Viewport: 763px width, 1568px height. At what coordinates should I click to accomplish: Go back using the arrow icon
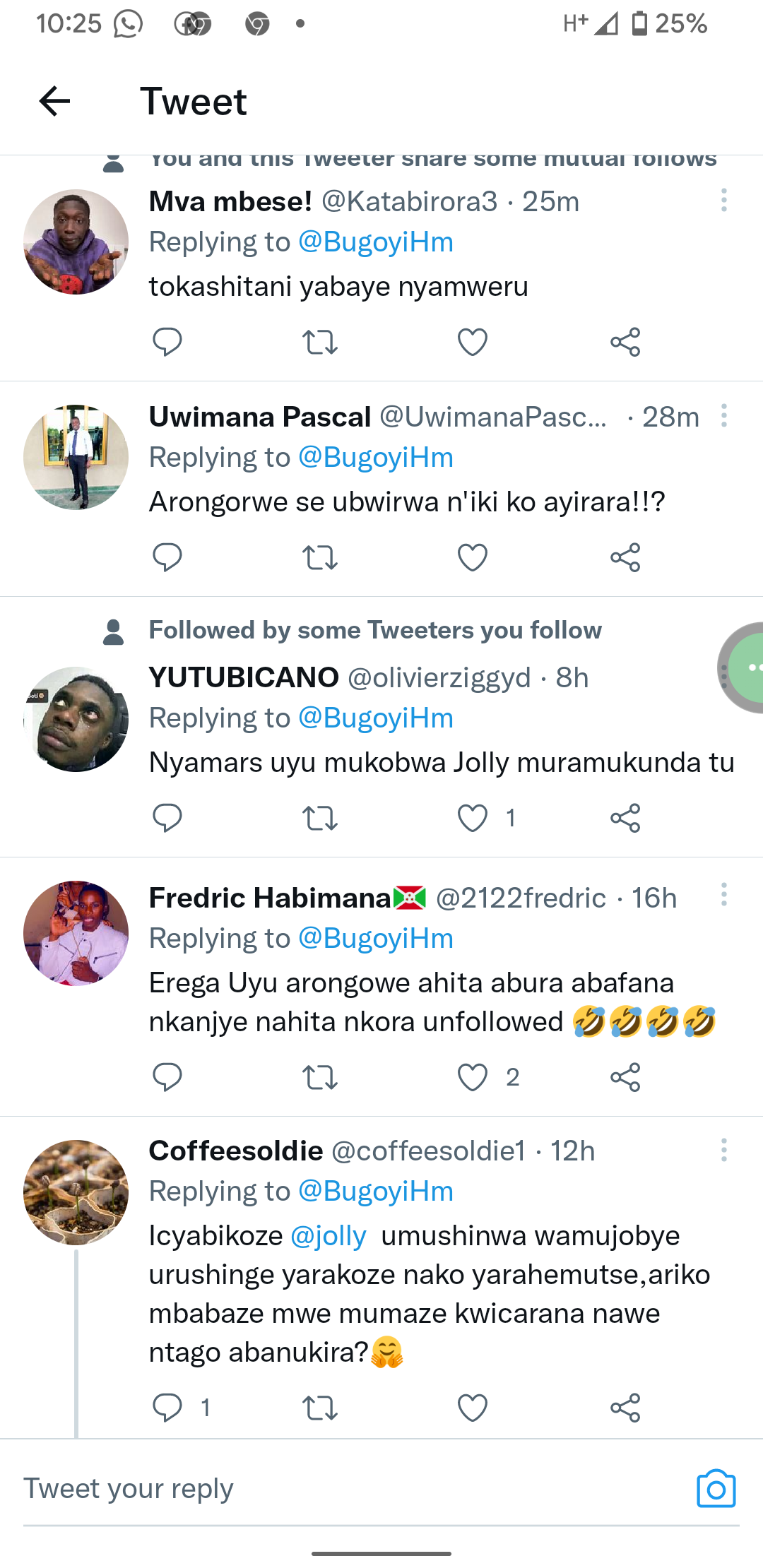tap(54, 101)
